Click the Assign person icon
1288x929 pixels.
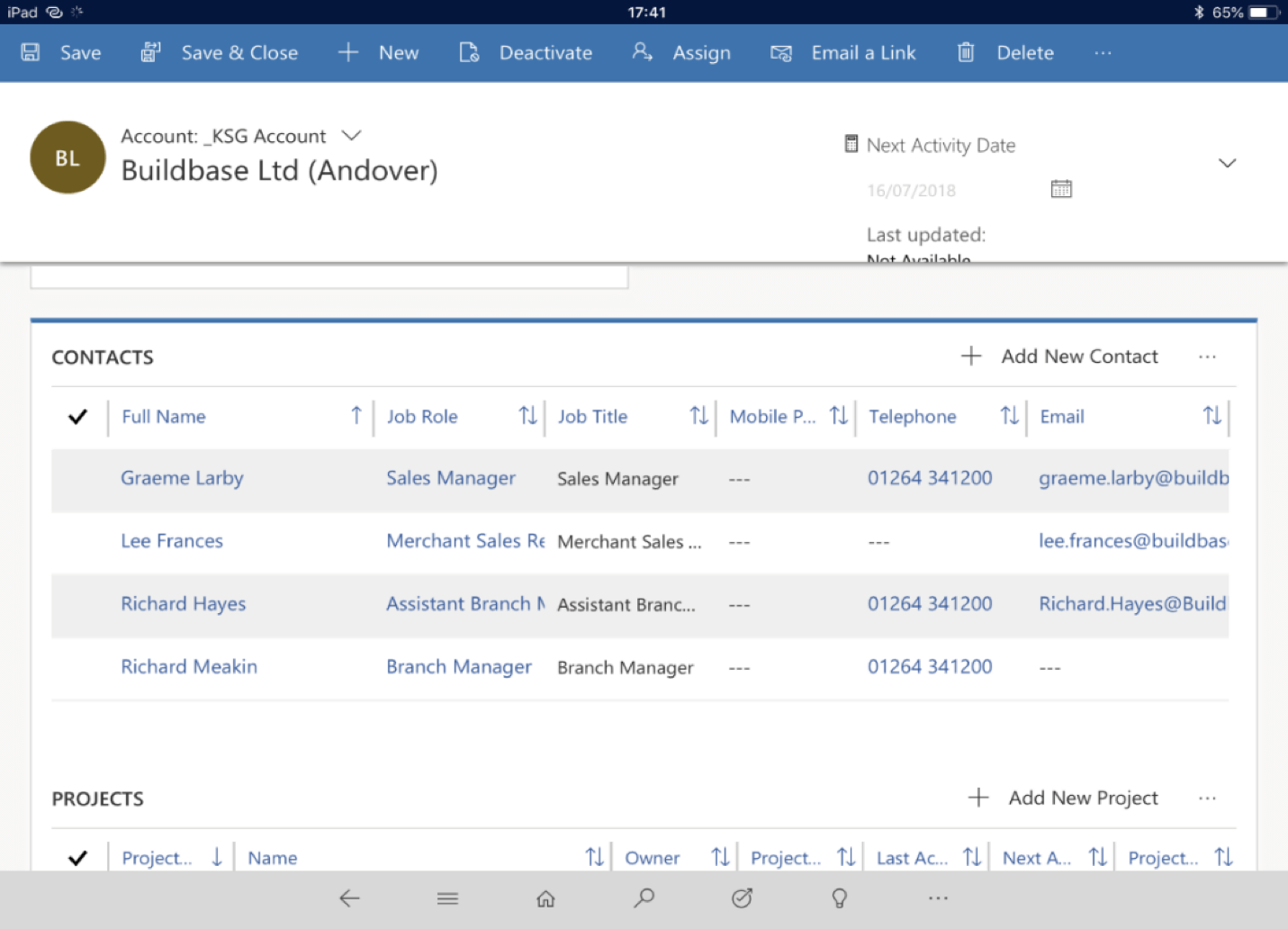coord(642,52)
